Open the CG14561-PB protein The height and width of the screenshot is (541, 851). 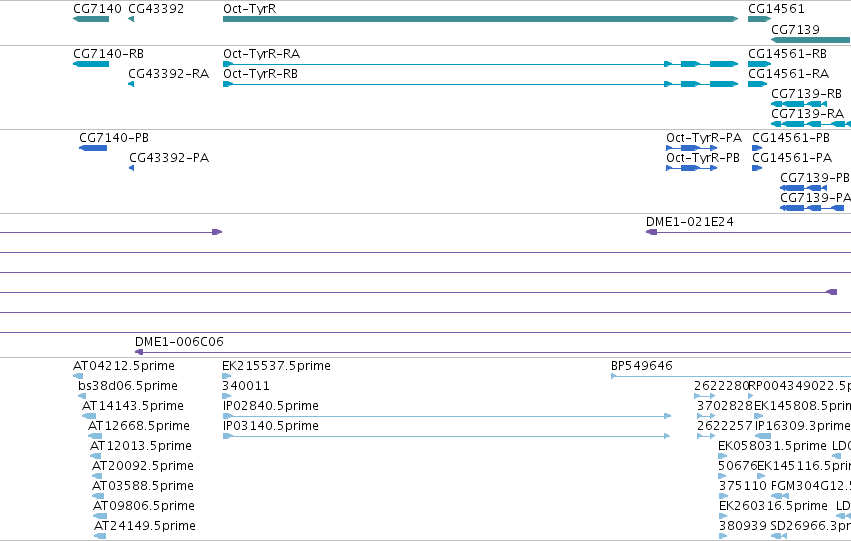[x=757, y=148]
